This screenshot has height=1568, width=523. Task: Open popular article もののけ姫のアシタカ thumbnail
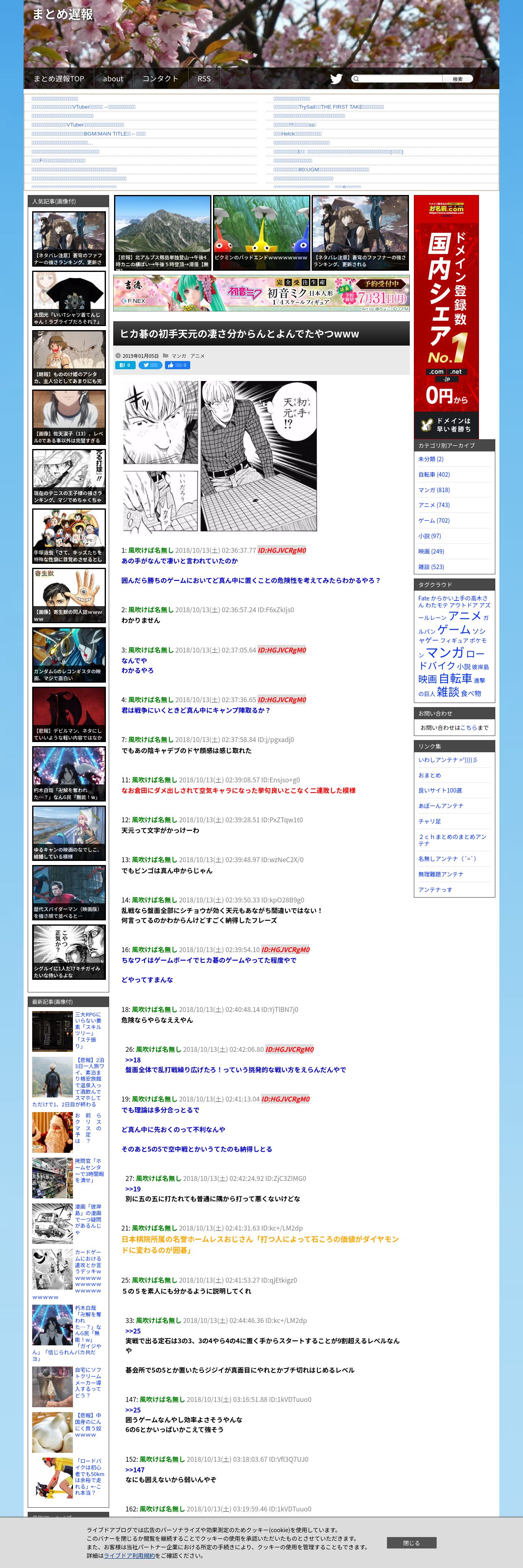point(69,358)
